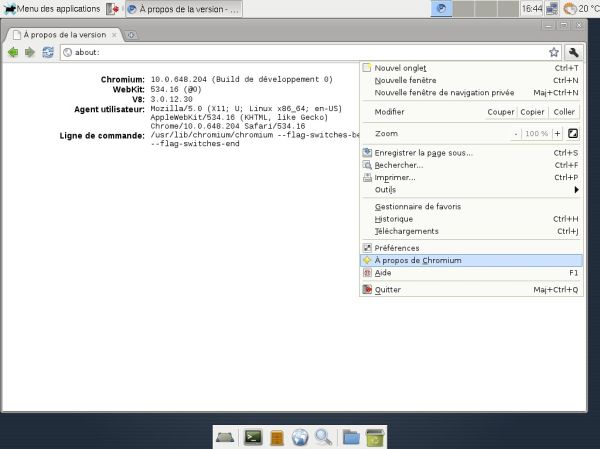Click show desktop icon in dock
The width and height of the screenshot is (600, 449).
pyautogui.click(x=225, y=437)
